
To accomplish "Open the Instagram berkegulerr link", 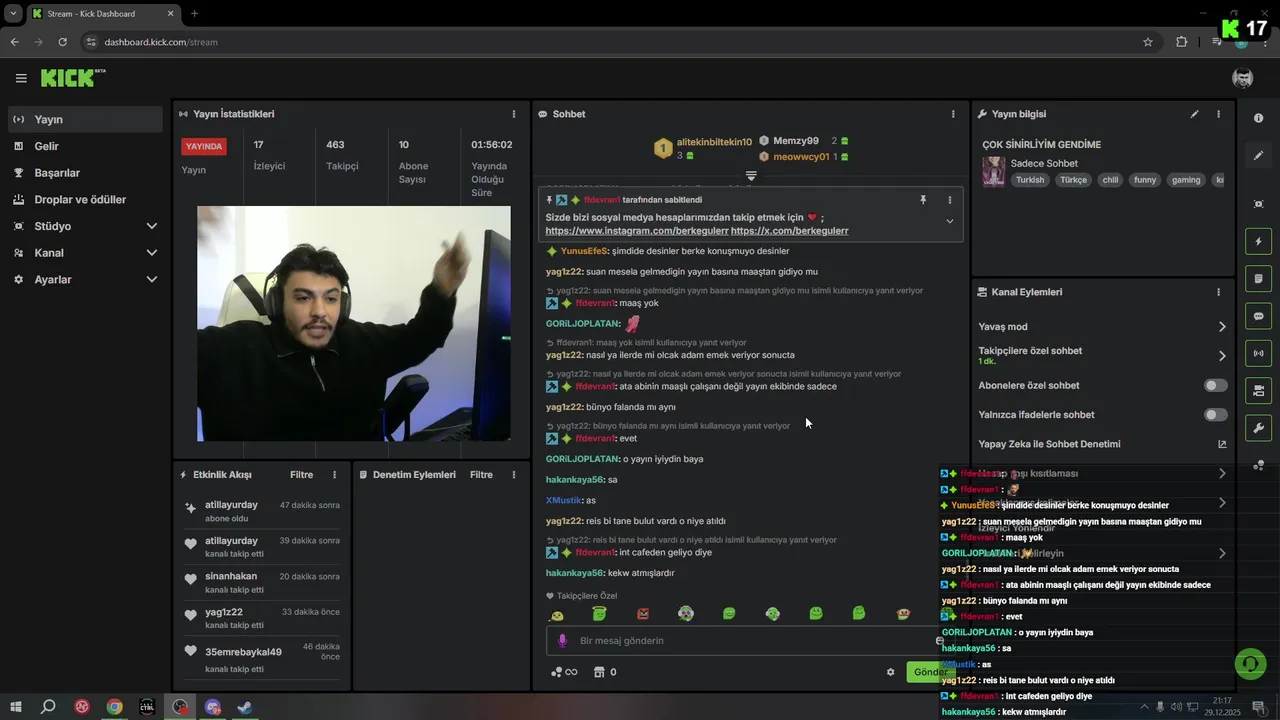I will (x=637, y=231).
